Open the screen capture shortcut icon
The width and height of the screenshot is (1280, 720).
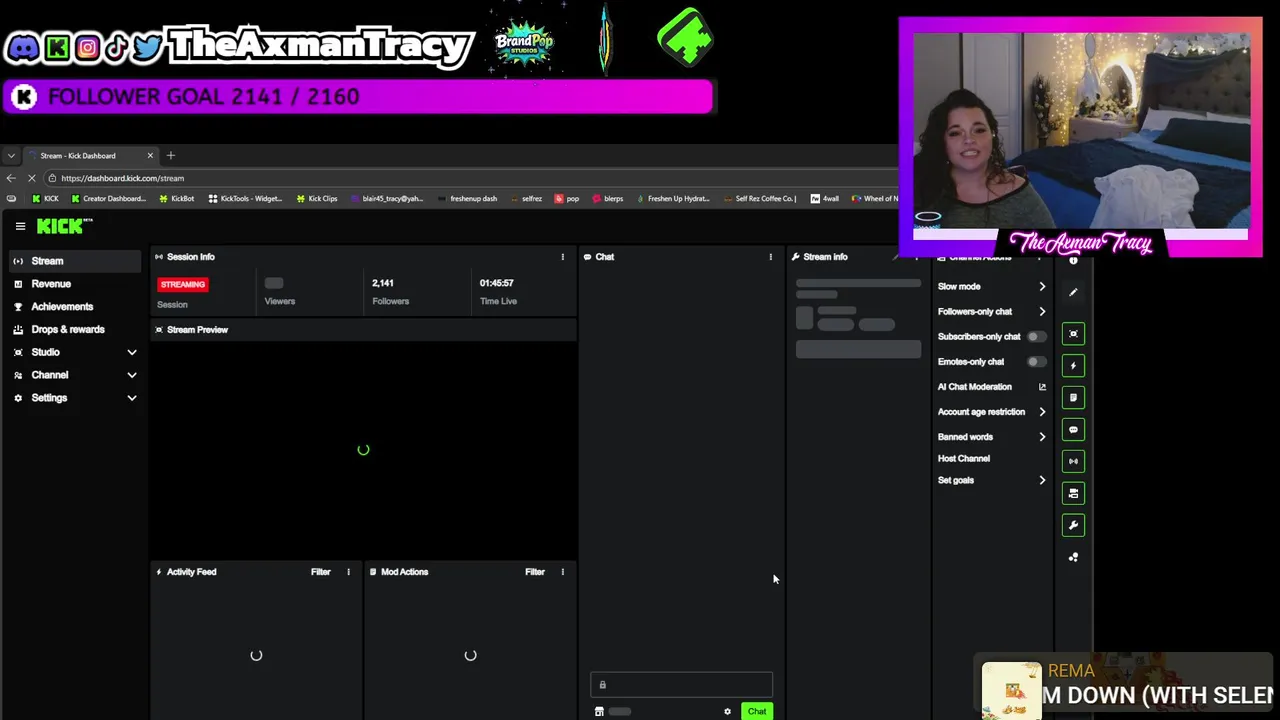point(1073,334)
